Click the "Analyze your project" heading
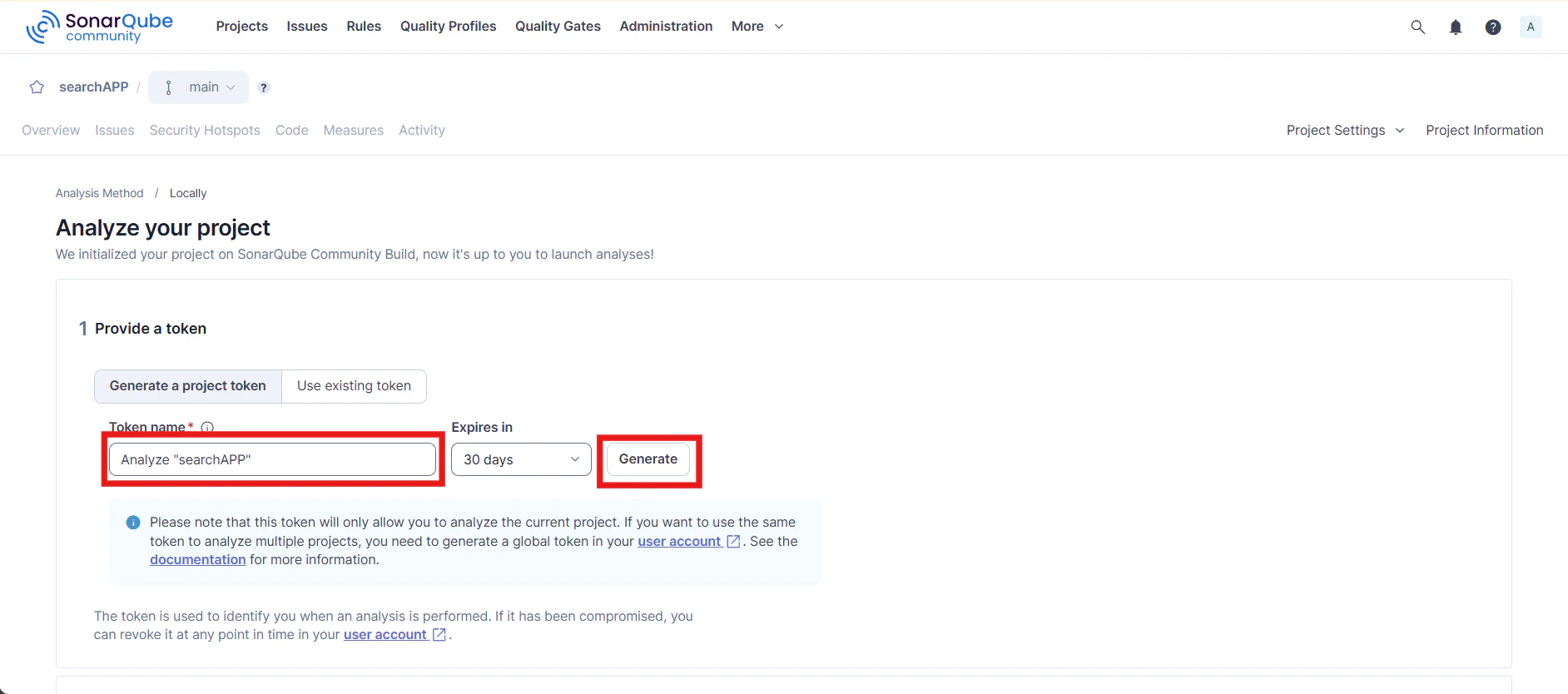The image size is (1568, 694). 163,228
